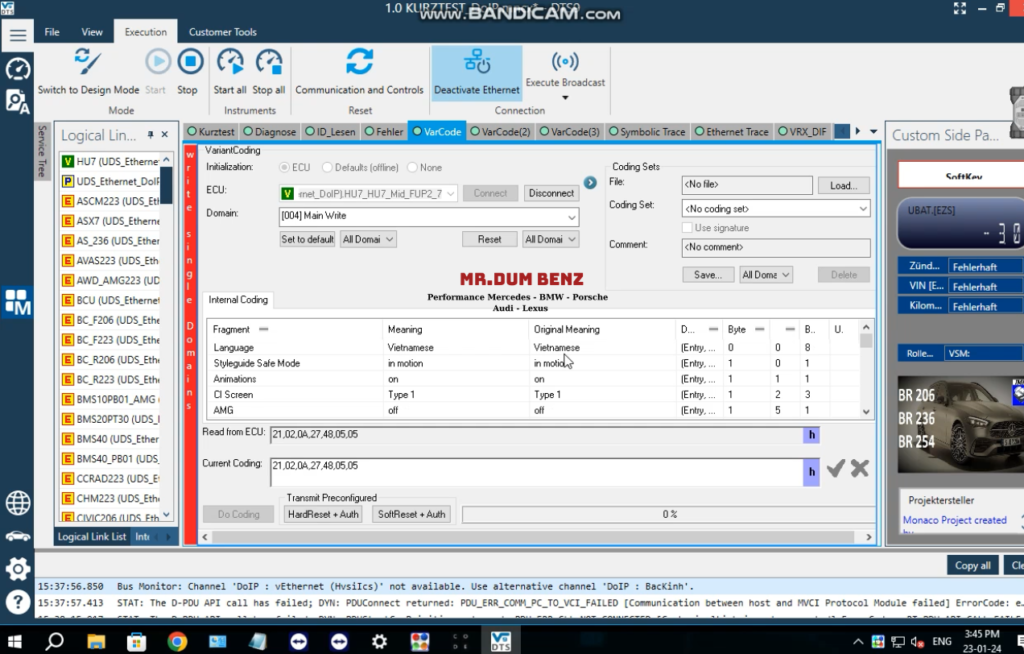Screen dimensions: 1024x654
Task: Click the Current Coding input field
Action: tap(535, 472)
